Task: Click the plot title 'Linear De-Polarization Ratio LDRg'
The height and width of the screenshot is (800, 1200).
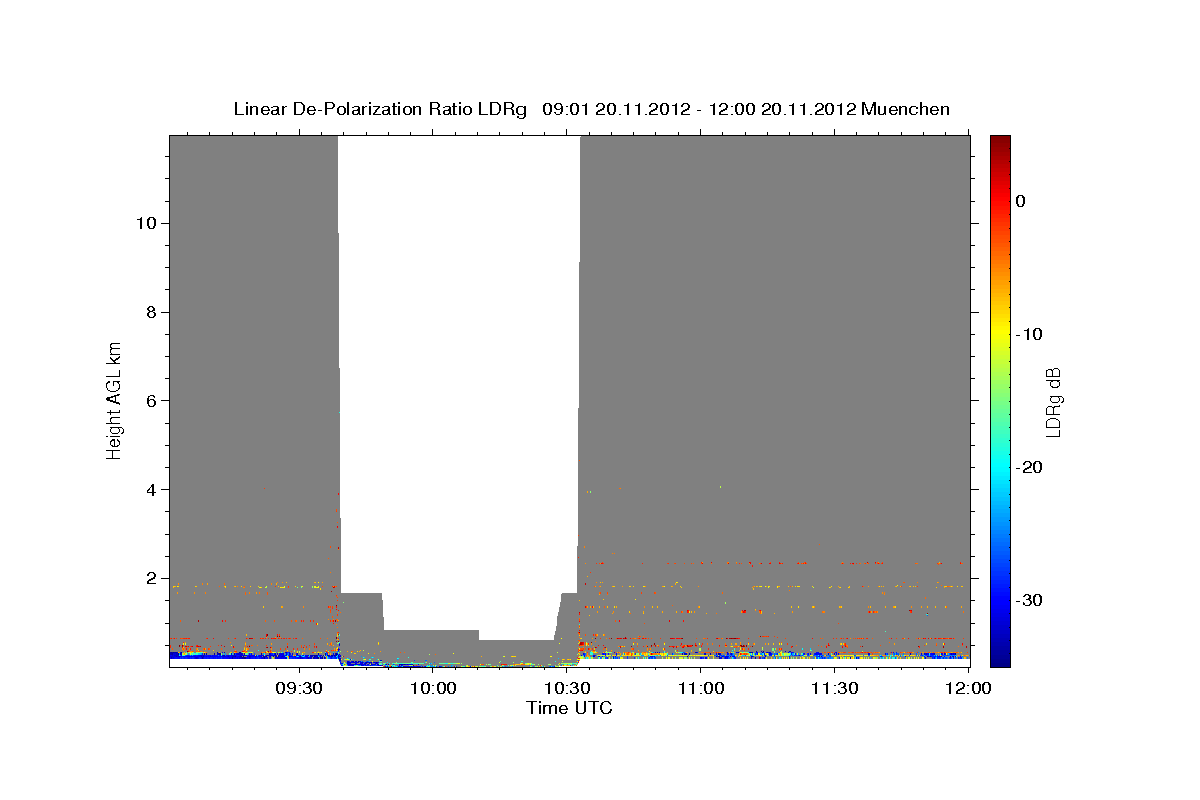Action: click(x=379, y=109)
